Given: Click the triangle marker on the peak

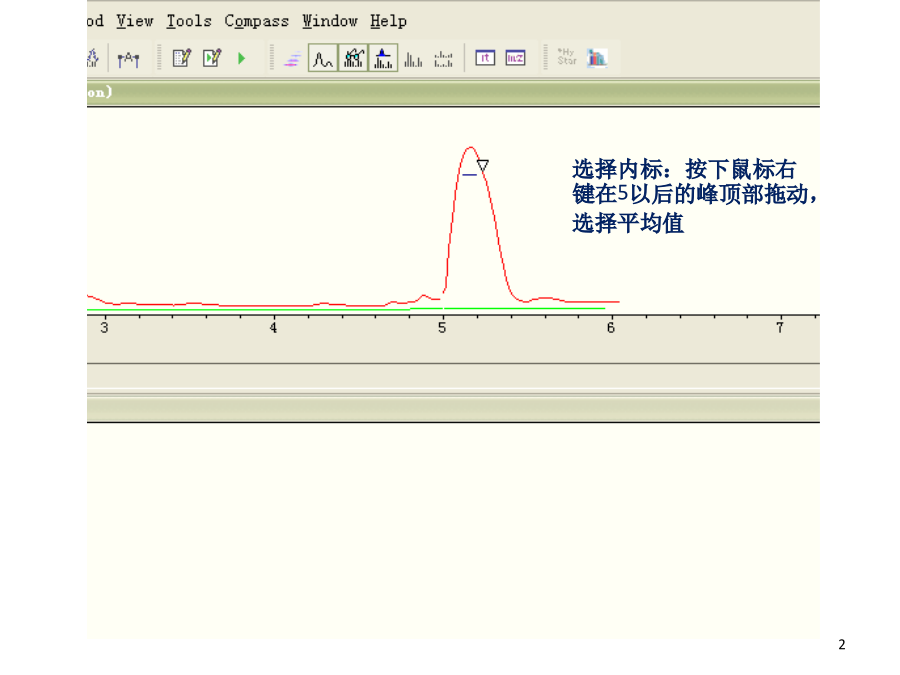Looking at the screenshot, I should [483, 165].
